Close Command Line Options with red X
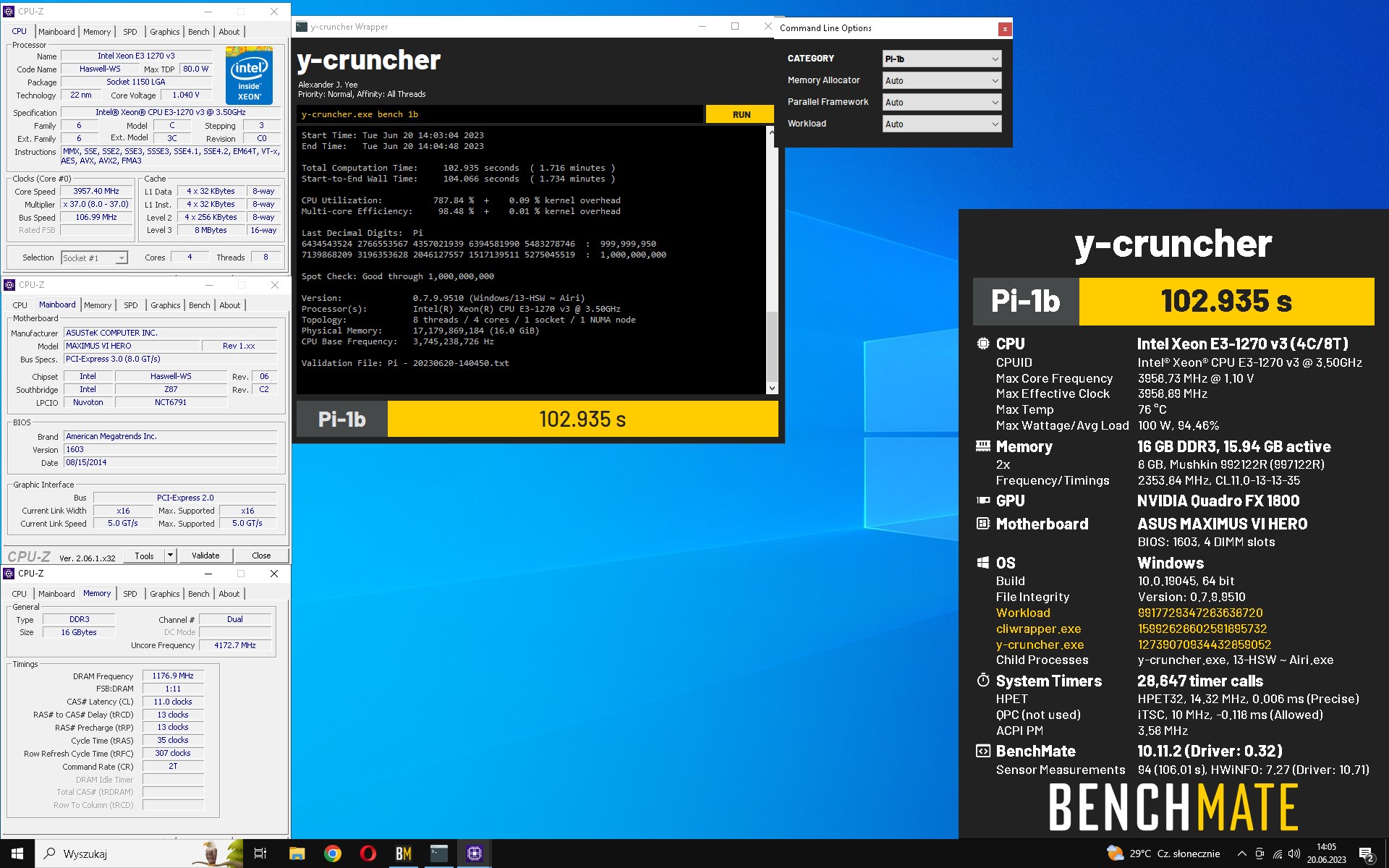1389x868 pixels. (1005, 29)
